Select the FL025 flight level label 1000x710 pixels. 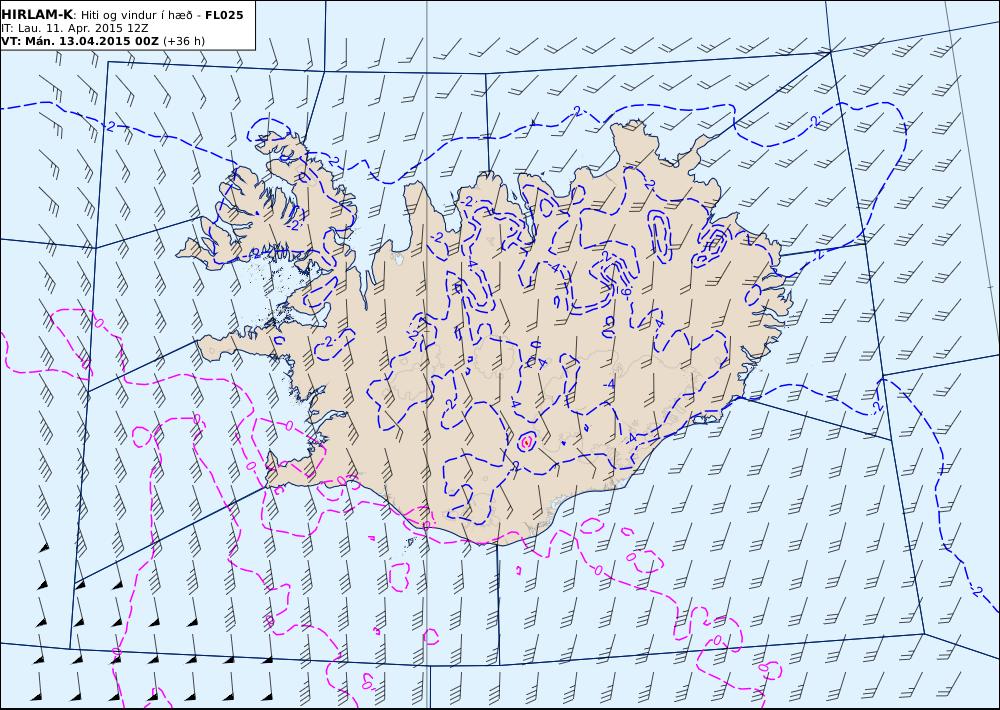(224, 15)
